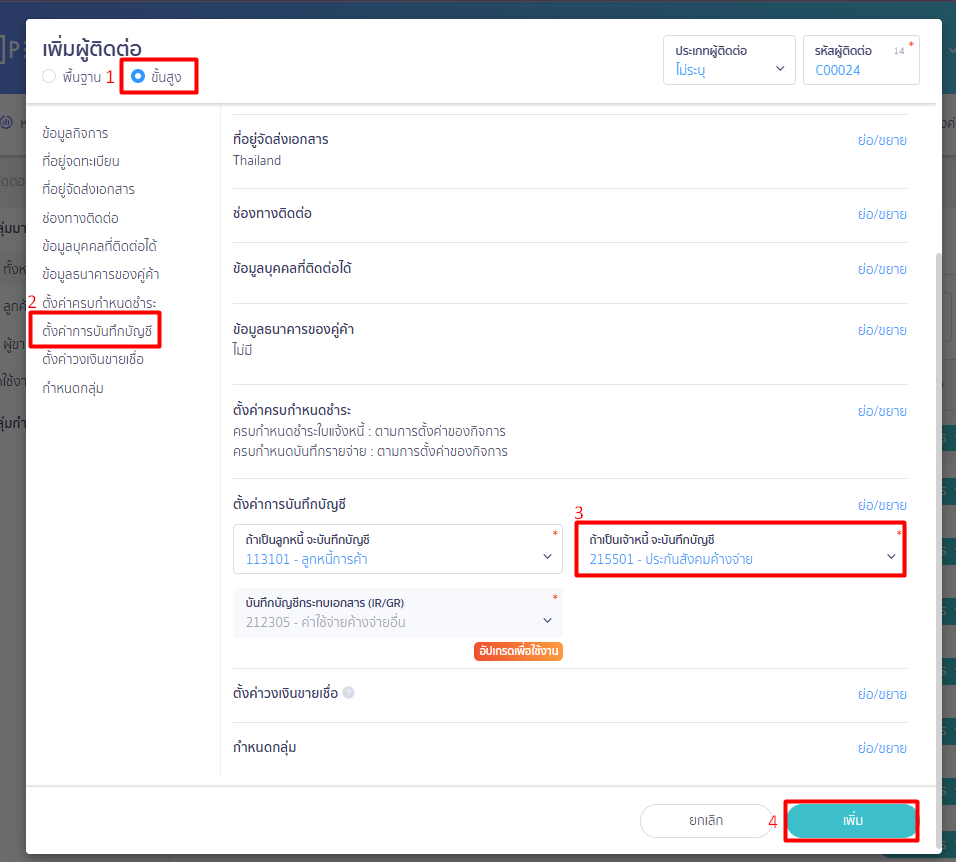Click the อัปเกรดเพื่อใช้งาน upgrade badge

tap(518, 651)
